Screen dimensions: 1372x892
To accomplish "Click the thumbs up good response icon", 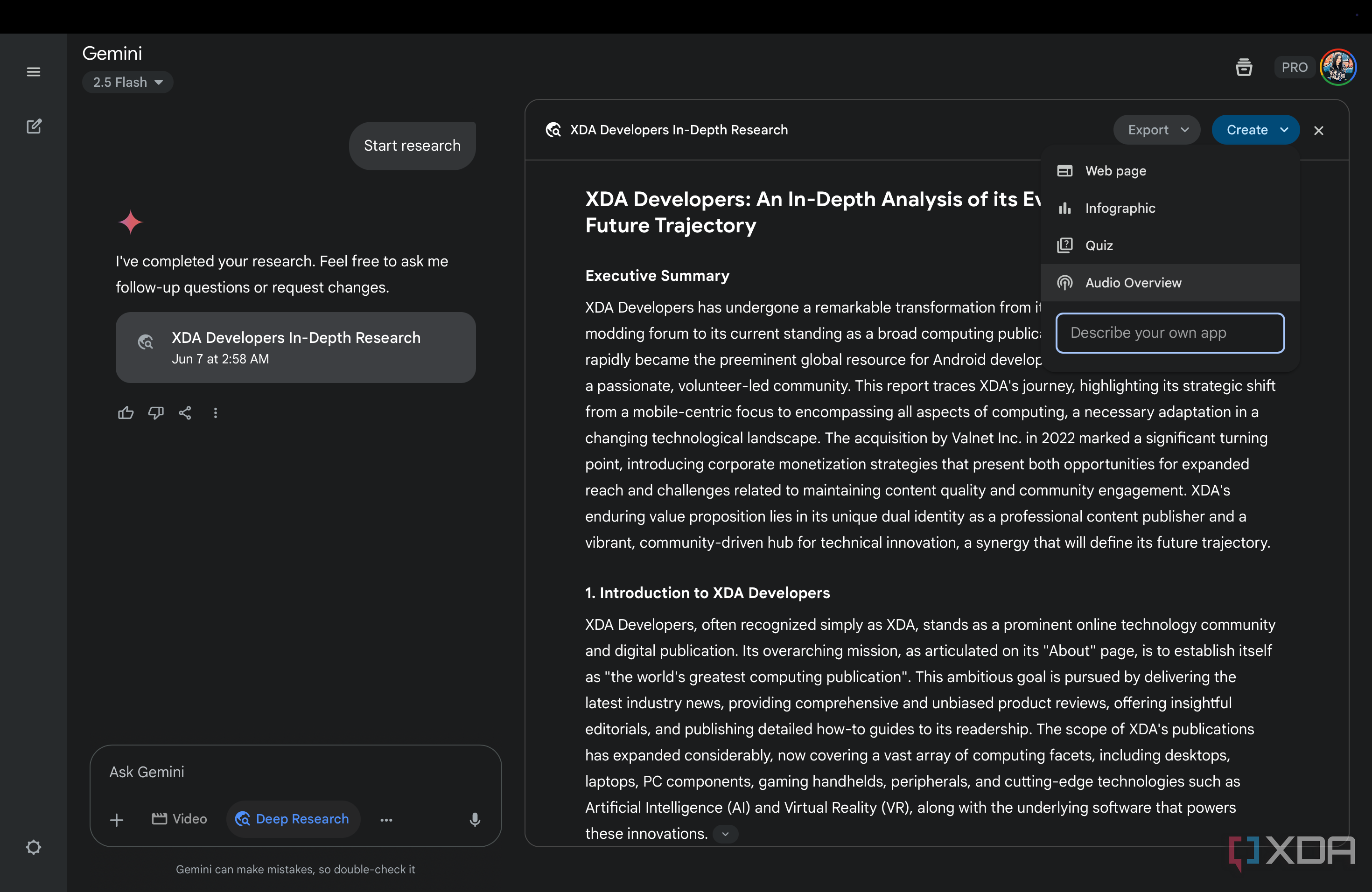I will click(x=126, y=412).
